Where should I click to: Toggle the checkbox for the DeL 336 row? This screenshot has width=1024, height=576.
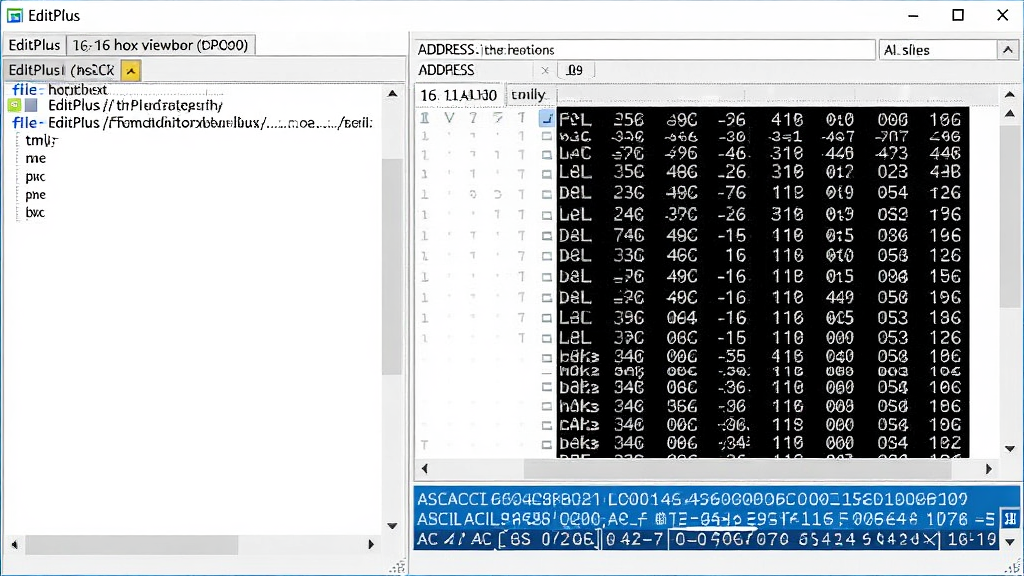(x=547, y=257)
